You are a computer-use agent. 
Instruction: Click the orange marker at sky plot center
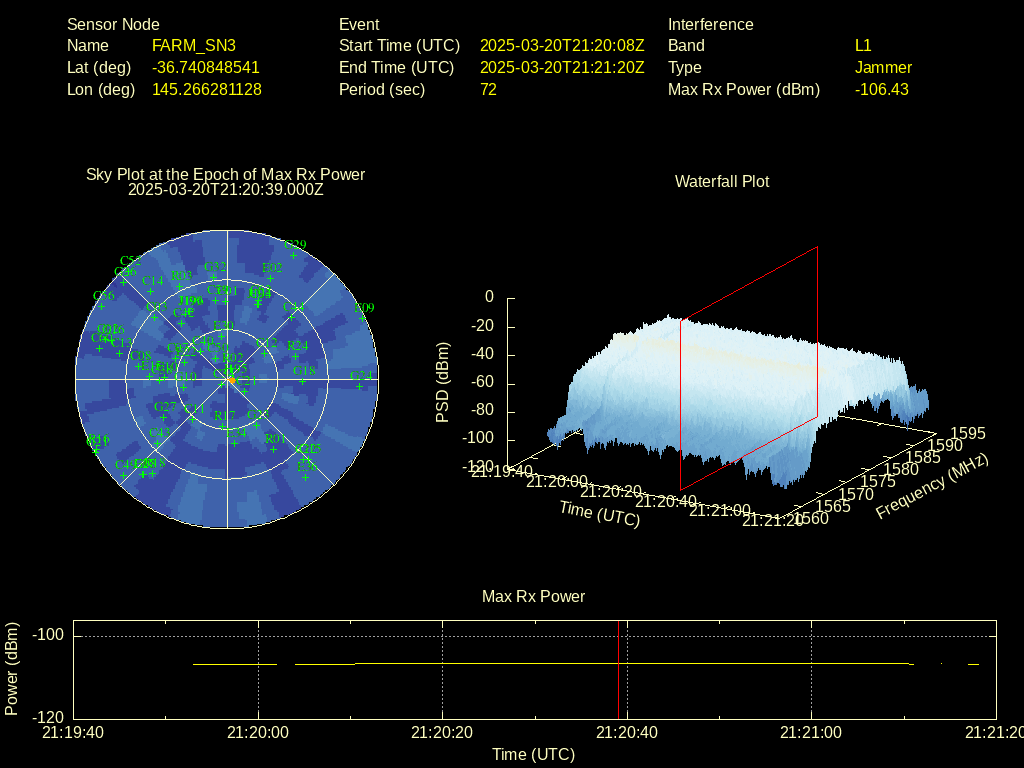point(232,380)
